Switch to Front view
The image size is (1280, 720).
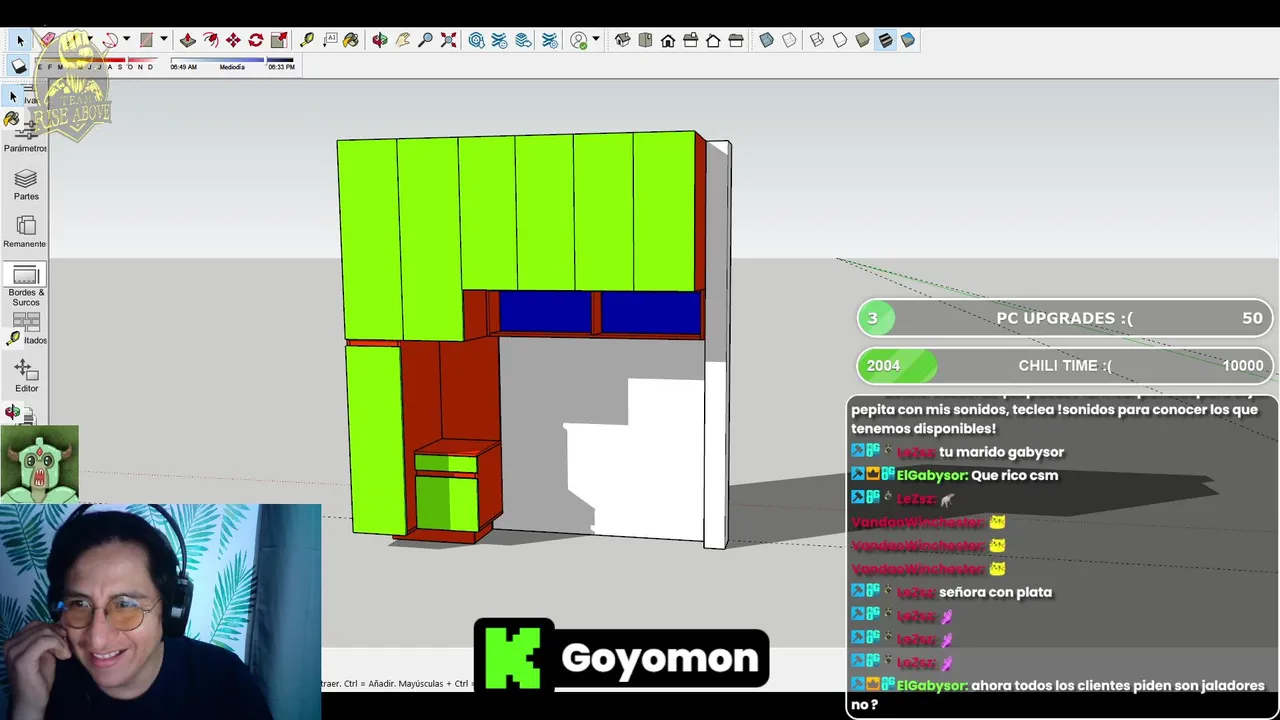click(668, 40)
